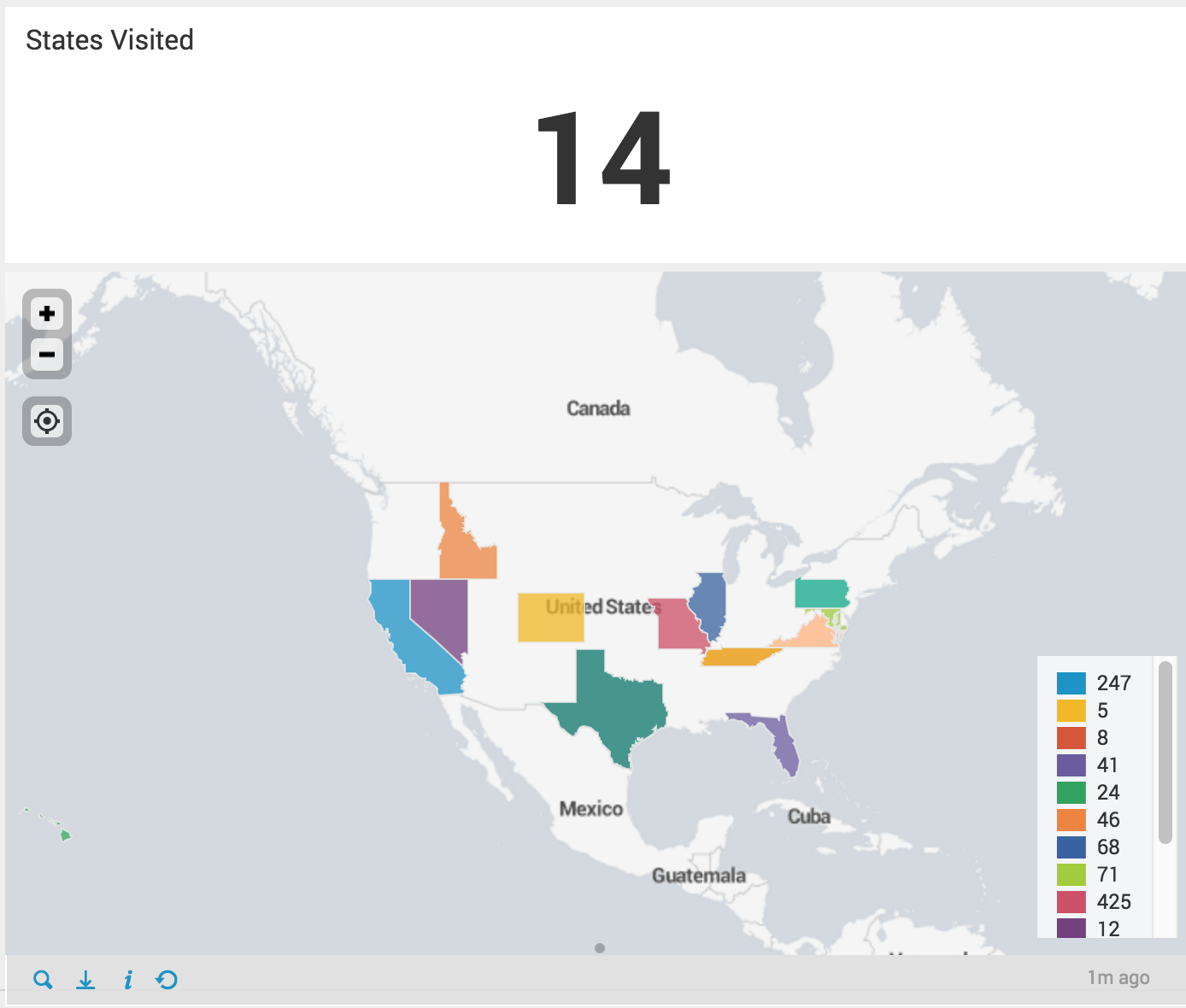Select the red swatch labeled 8
The width and height of the screenshot is (1186, 1008).
(1072, 738)
